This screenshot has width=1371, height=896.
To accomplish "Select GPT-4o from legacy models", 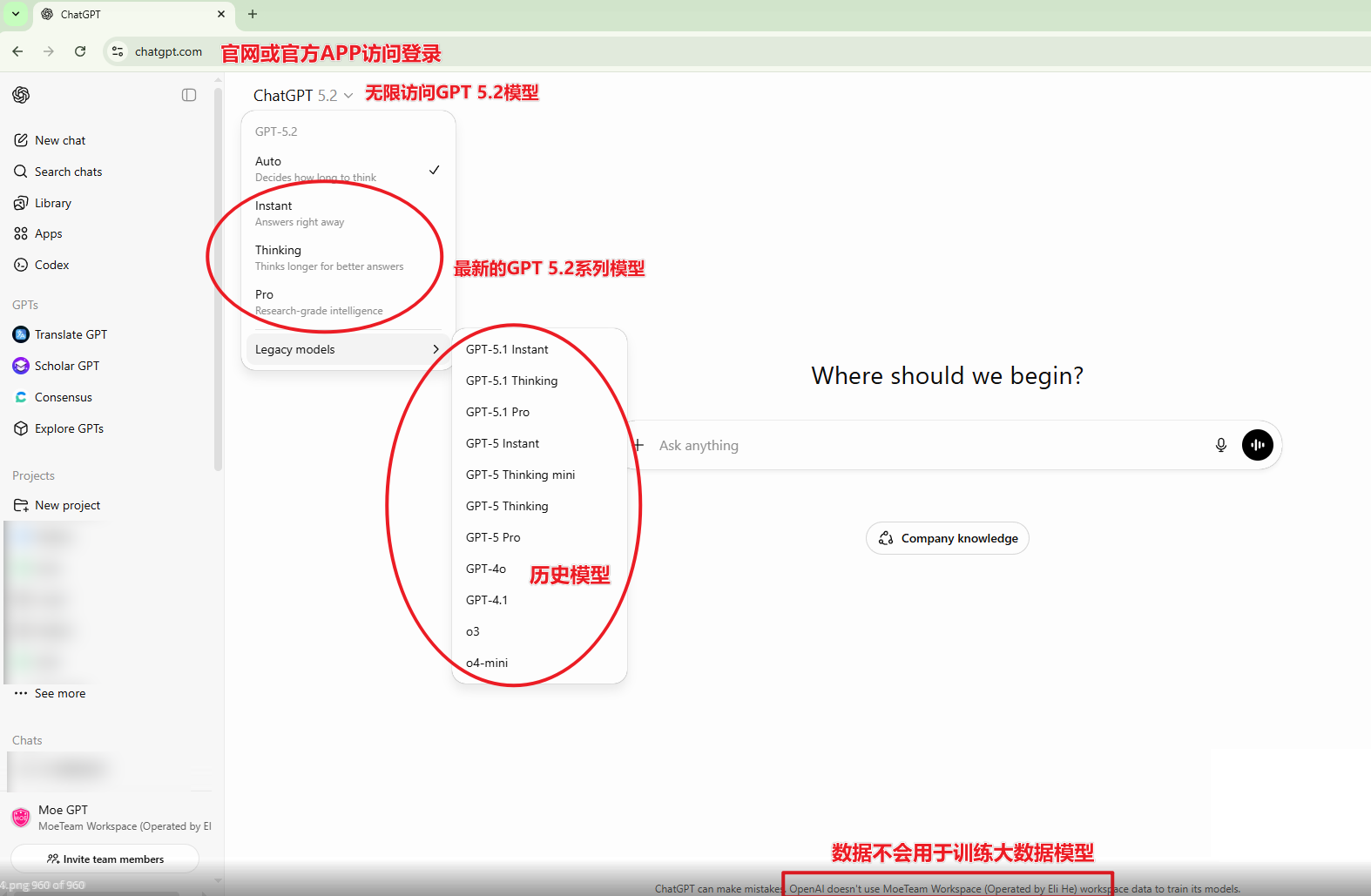I will click(486, 569).
